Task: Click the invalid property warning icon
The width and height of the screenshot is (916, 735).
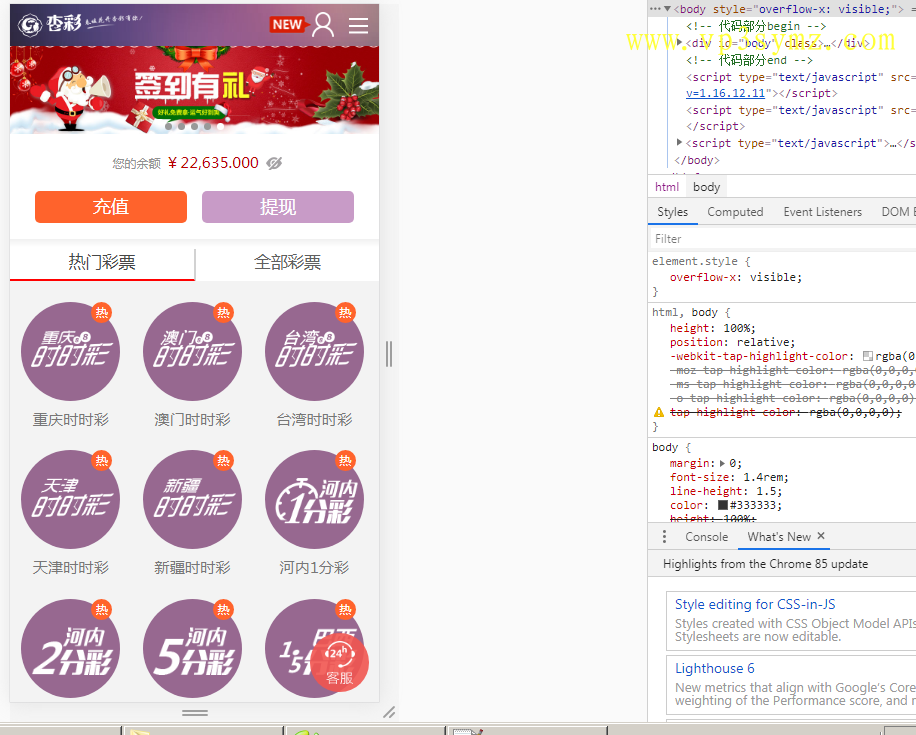Action: [658, 412]
